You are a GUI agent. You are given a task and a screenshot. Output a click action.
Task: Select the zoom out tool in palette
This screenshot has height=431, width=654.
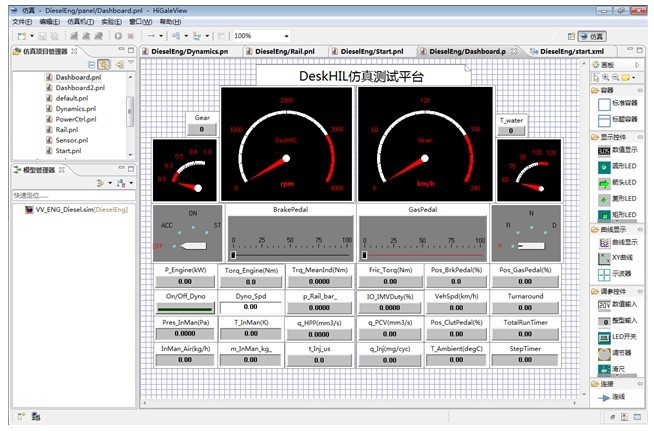click(x=615, y=78)
